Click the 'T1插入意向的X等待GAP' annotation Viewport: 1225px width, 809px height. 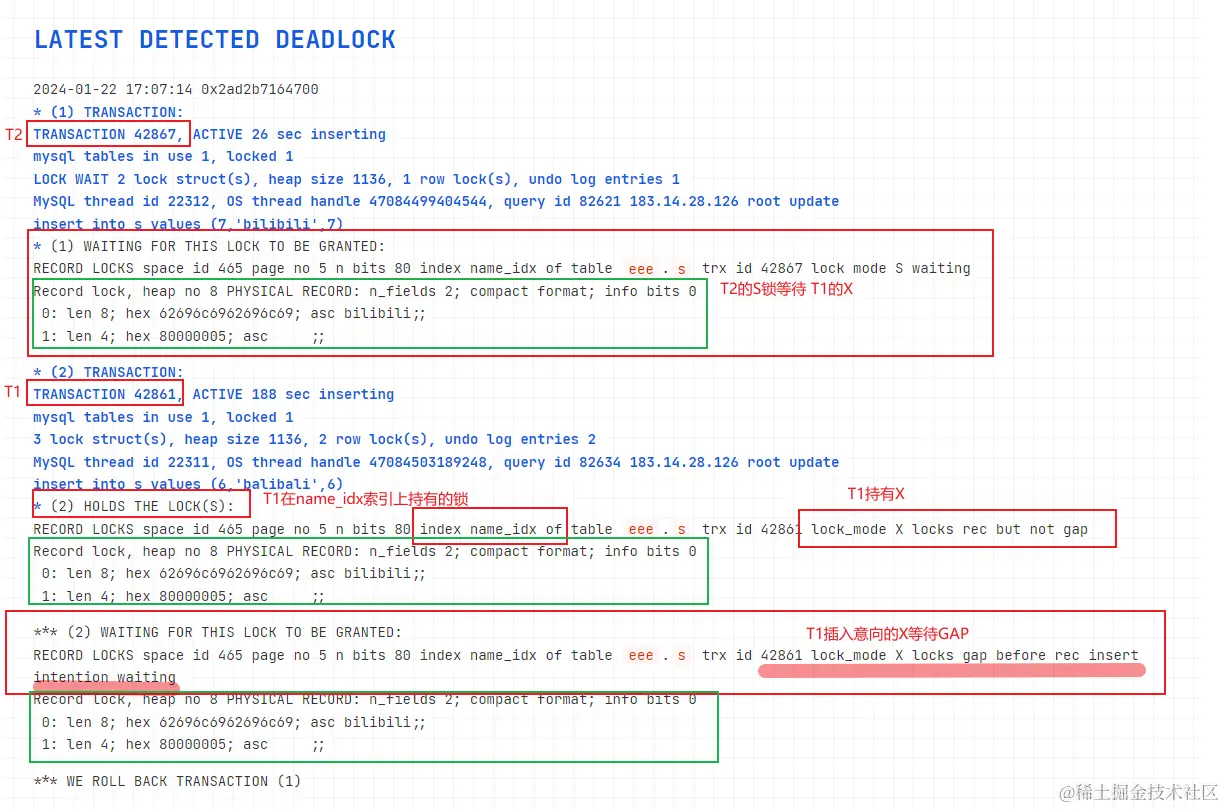pos(888,633)
